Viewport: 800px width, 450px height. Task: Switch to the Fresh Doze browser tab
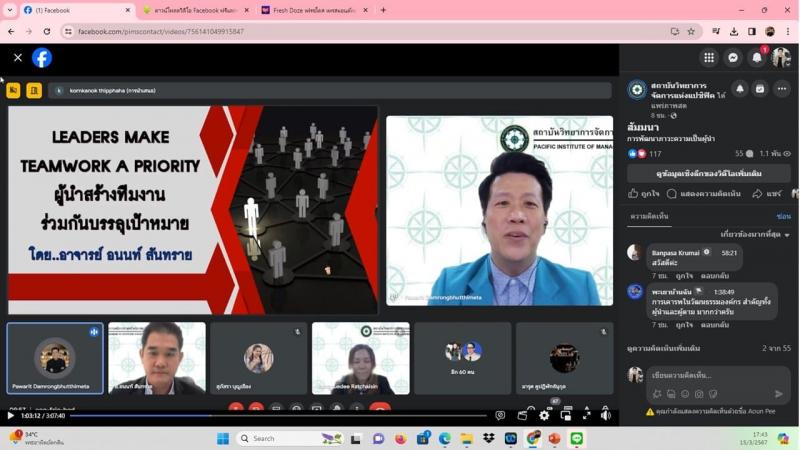click(x=314, y=10)
